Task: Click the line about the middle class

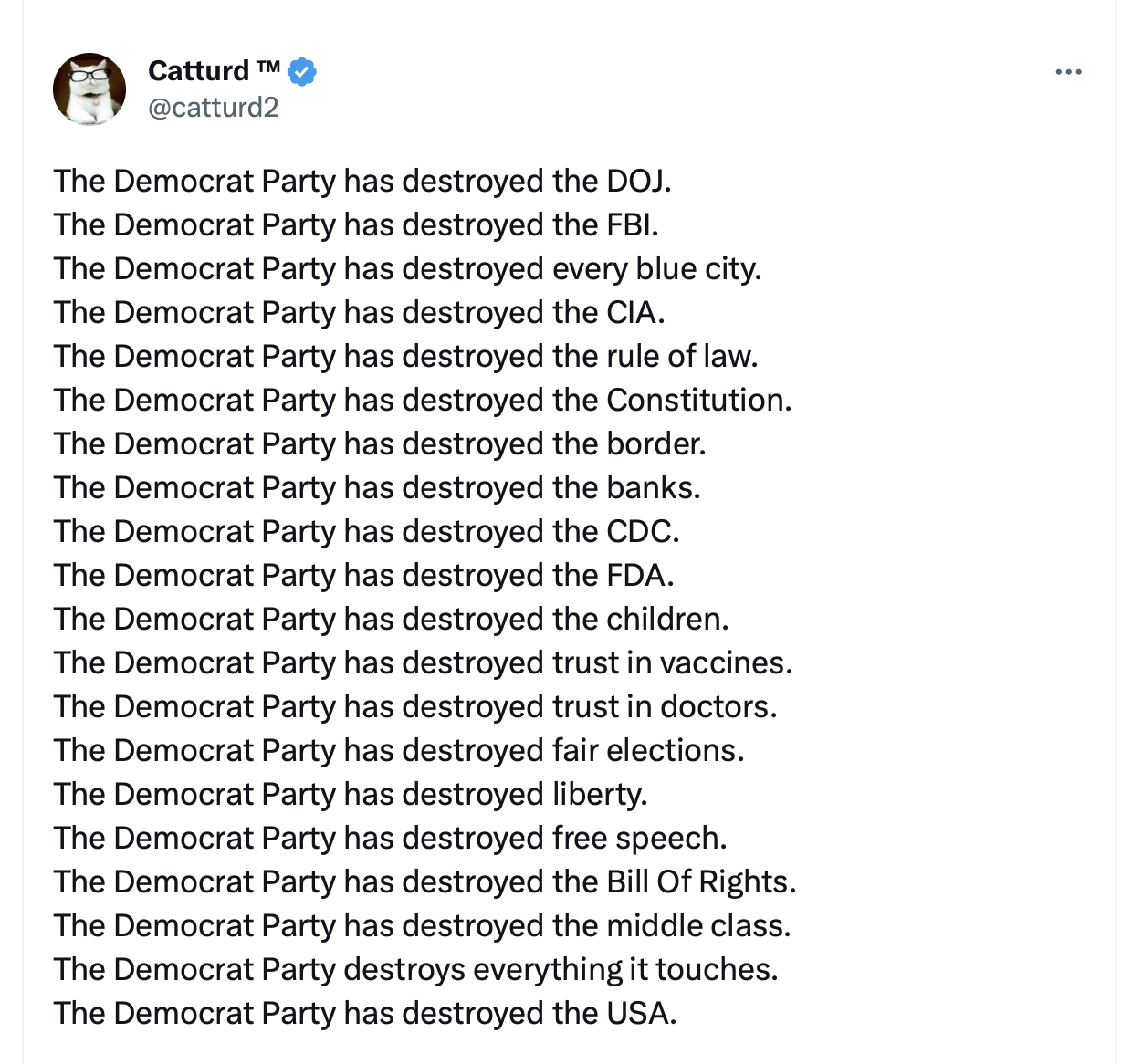Action: point(422,925)
